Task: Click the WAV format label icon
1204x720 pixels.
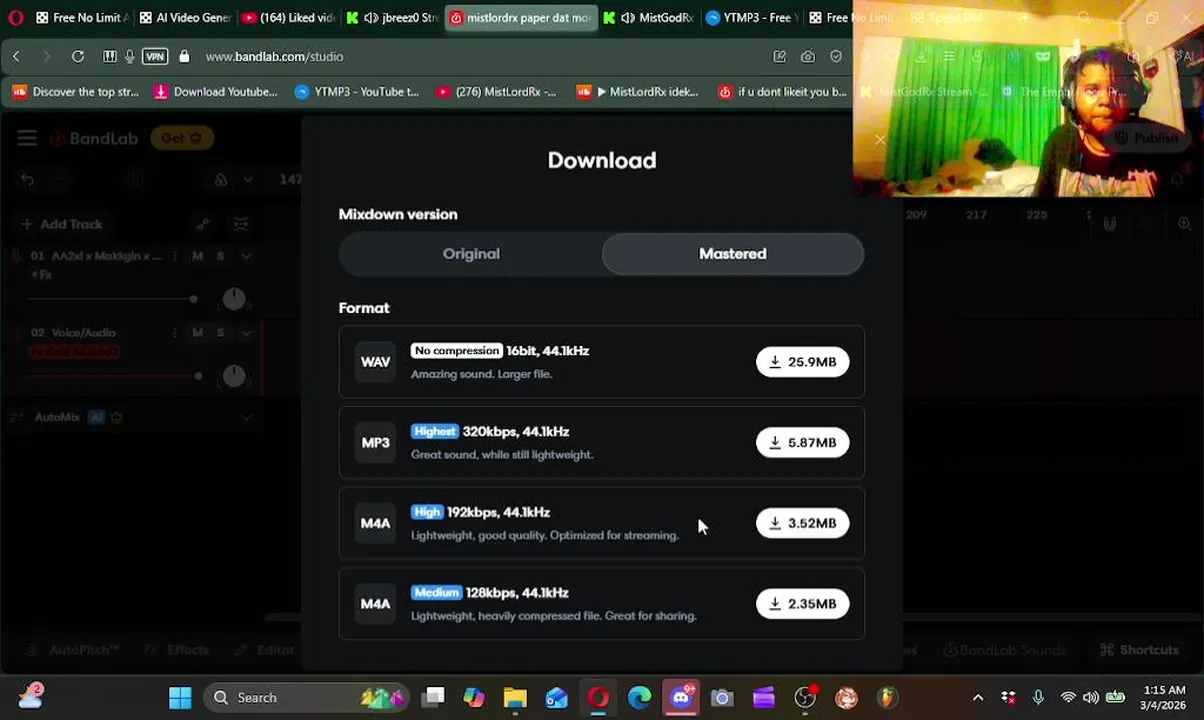Action: [375, 362]
